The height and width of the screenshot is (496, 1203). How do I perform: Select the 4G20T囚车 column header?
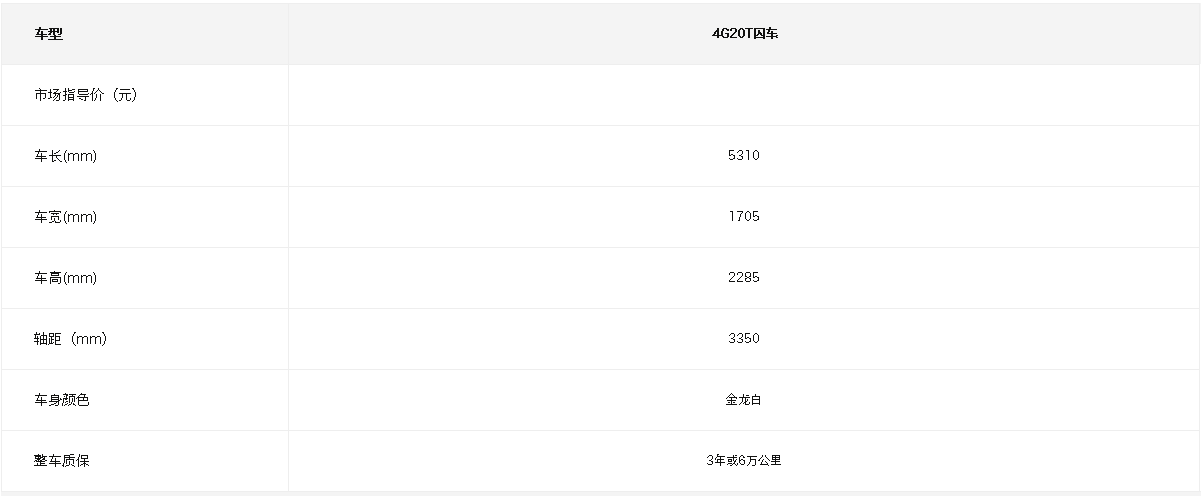(744, 34)
